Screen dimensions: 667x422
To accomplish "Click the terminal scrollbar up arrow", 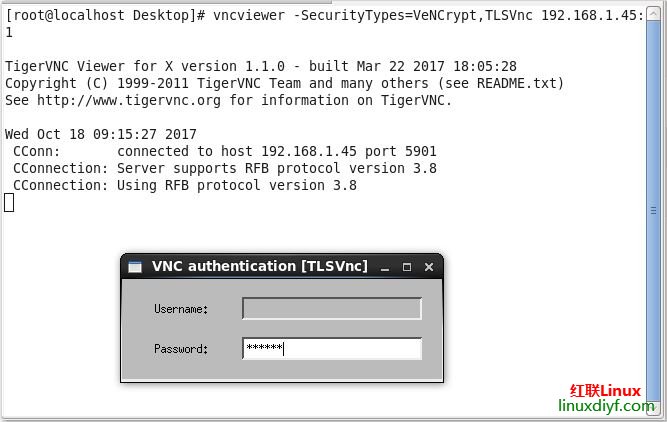I will [x=655, y=12].
